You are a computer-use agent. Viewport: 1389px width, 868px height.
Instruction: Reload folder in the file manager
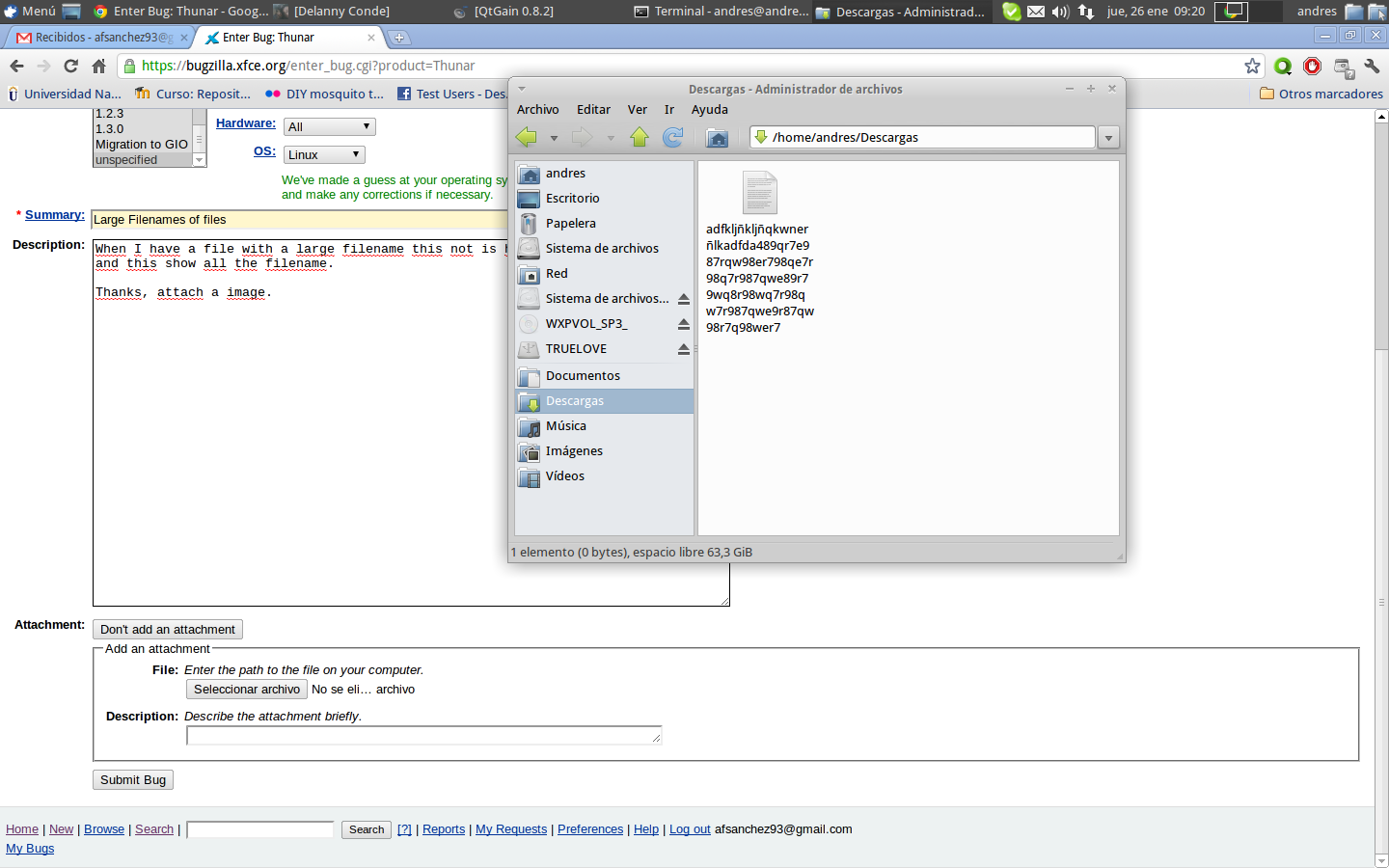pyautogui.click(x=673, y=138)
